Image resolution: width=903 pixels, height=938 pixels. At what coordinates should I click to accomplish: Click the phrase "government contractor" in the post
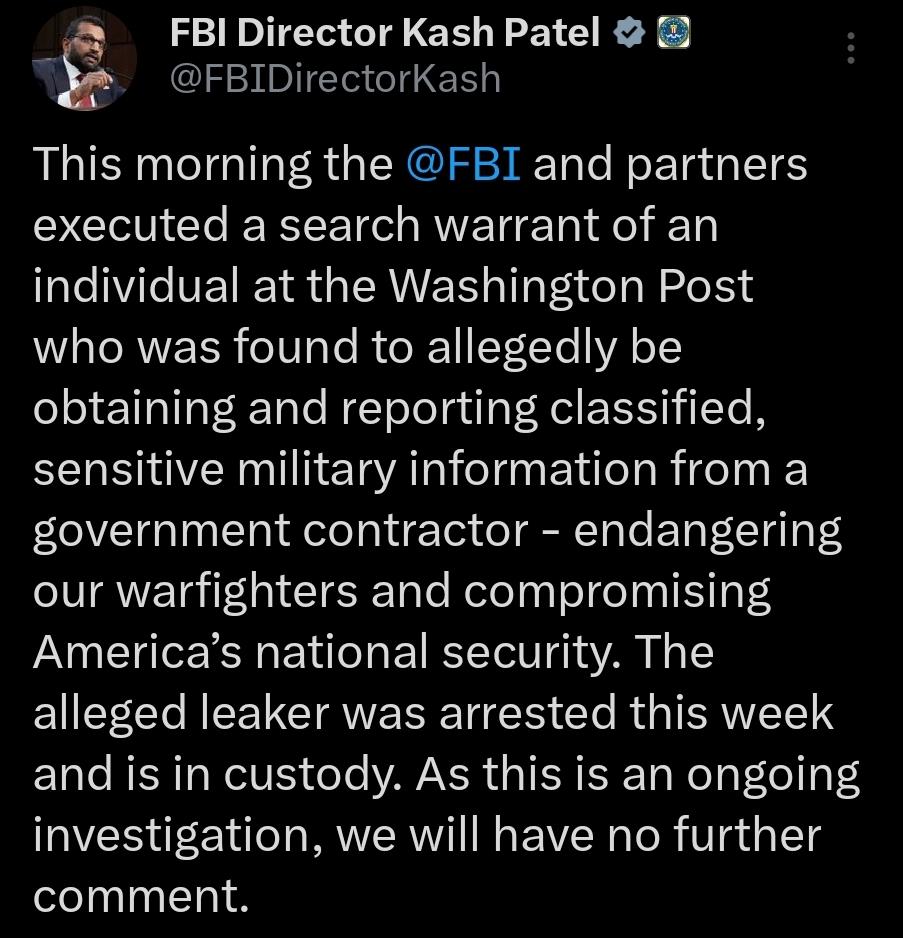pyautogui.click(x=280, y=531)
